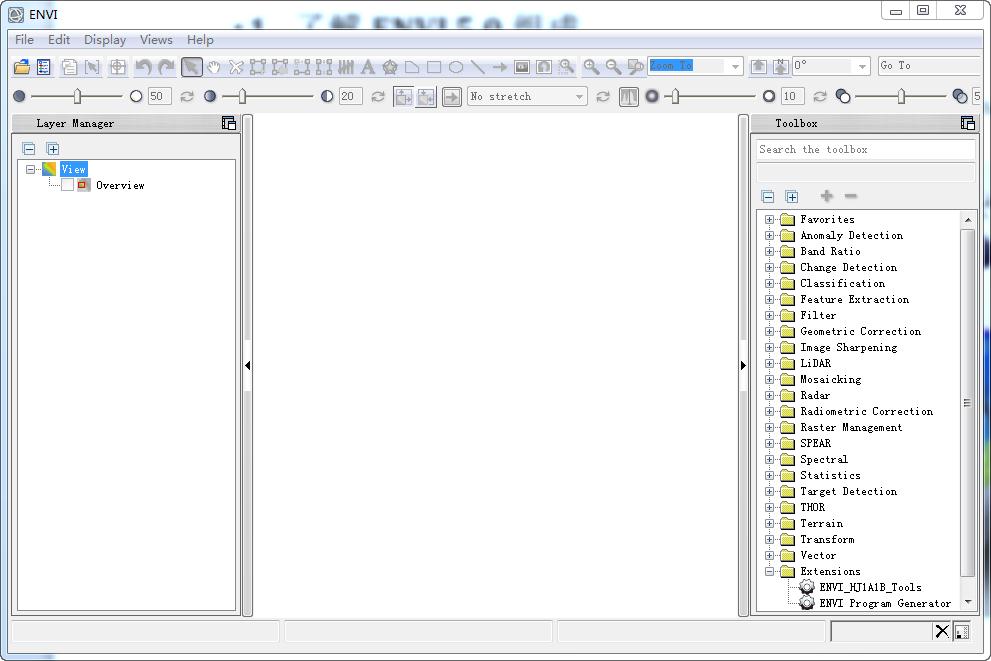
Task: Open the rotation angle dropdown
Action: pyautogui.click(x=862, y=66)
